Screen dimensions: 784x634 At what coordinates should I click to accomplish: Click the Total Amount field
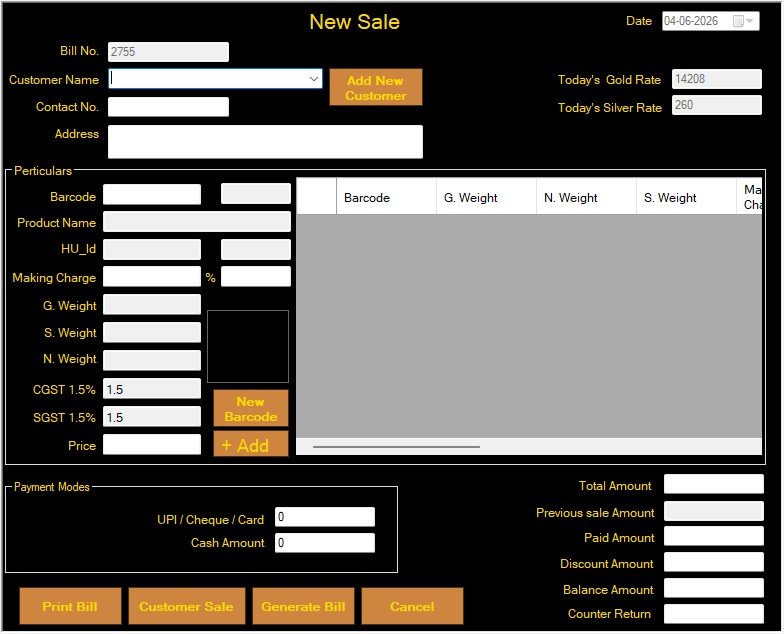tap(714, 484)
